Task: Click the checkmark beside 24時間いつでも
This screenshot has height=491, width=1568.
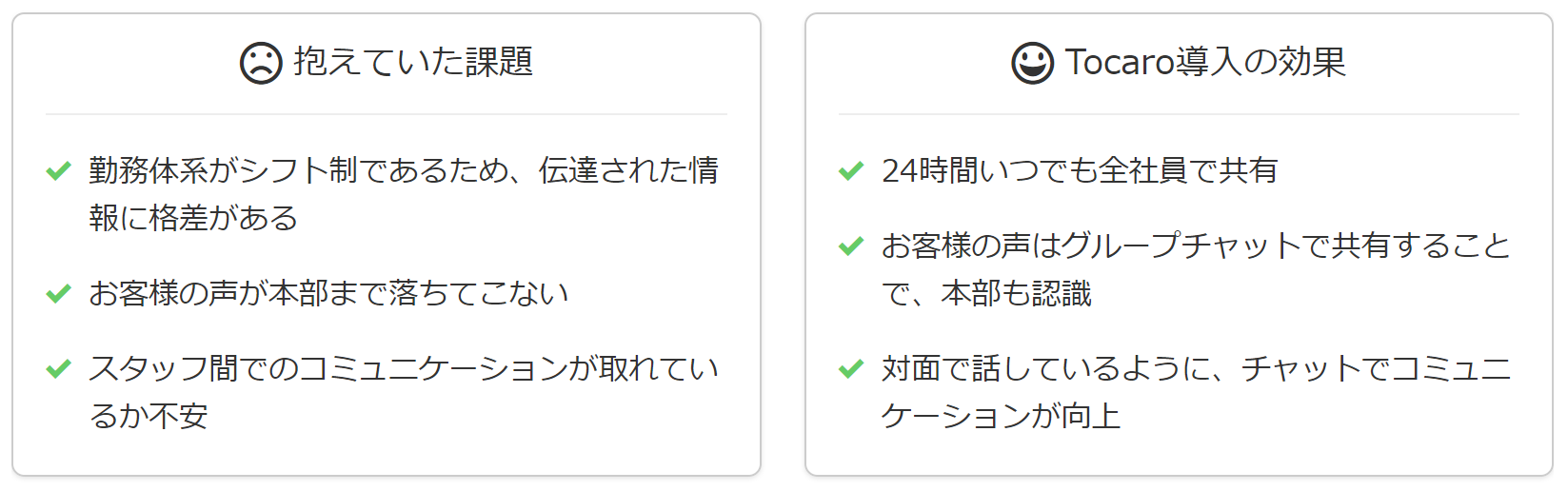Action: pyautogui.click(x=851, y=171)
